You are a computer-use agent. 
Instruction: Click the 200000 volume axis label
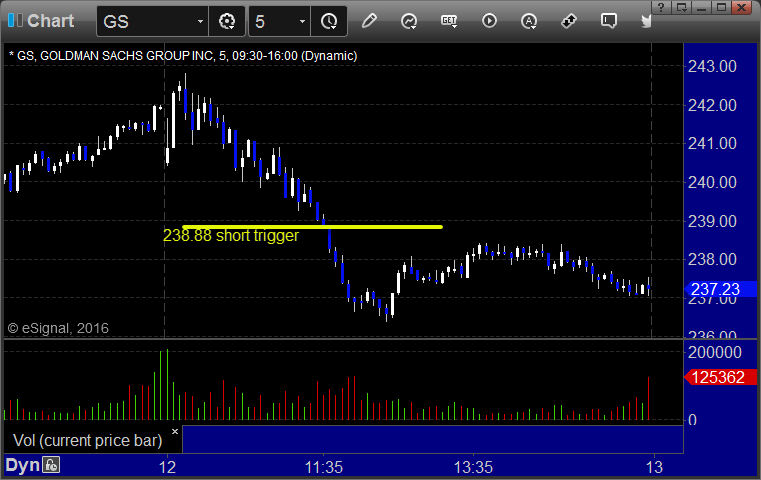point(714,352)
